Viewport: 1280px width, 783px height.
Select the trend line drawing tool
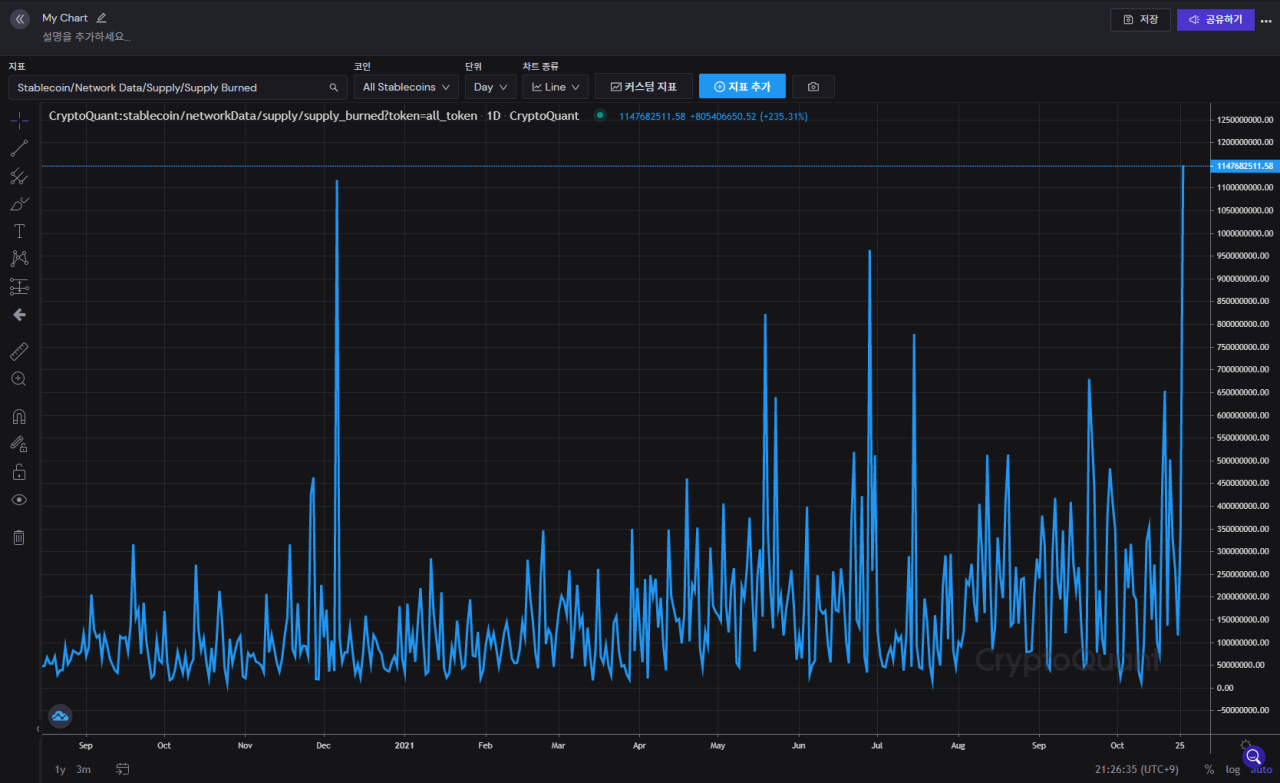pos(19,149)
